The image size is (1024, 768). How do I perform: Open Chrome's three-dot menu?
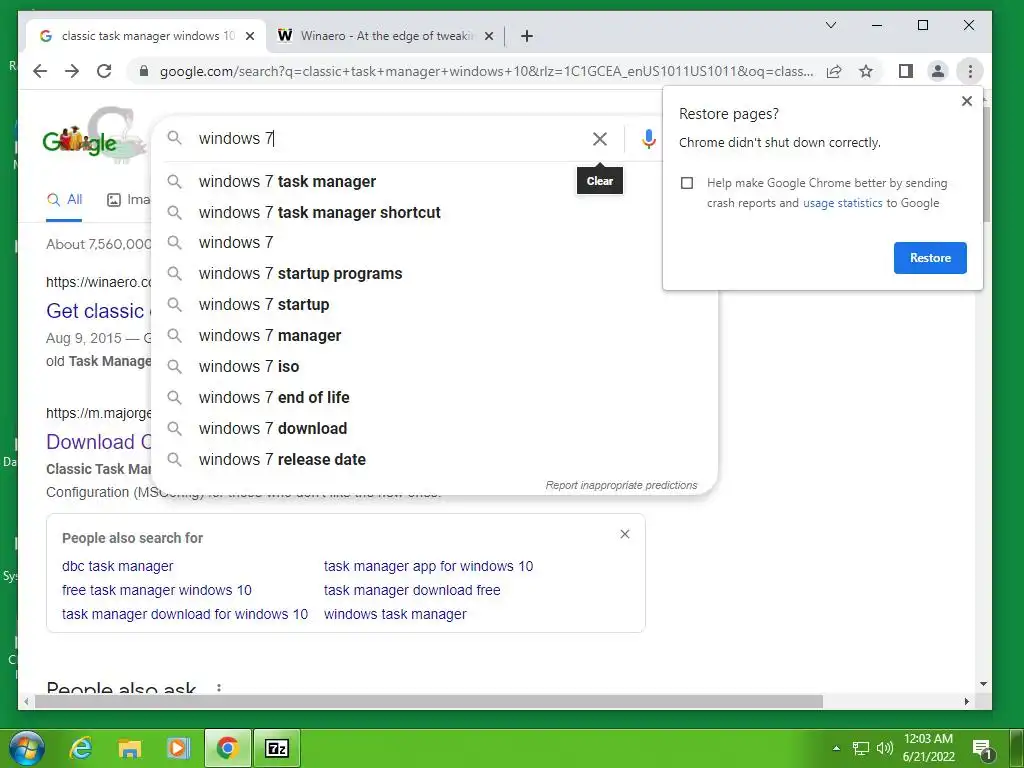[970, 71]
